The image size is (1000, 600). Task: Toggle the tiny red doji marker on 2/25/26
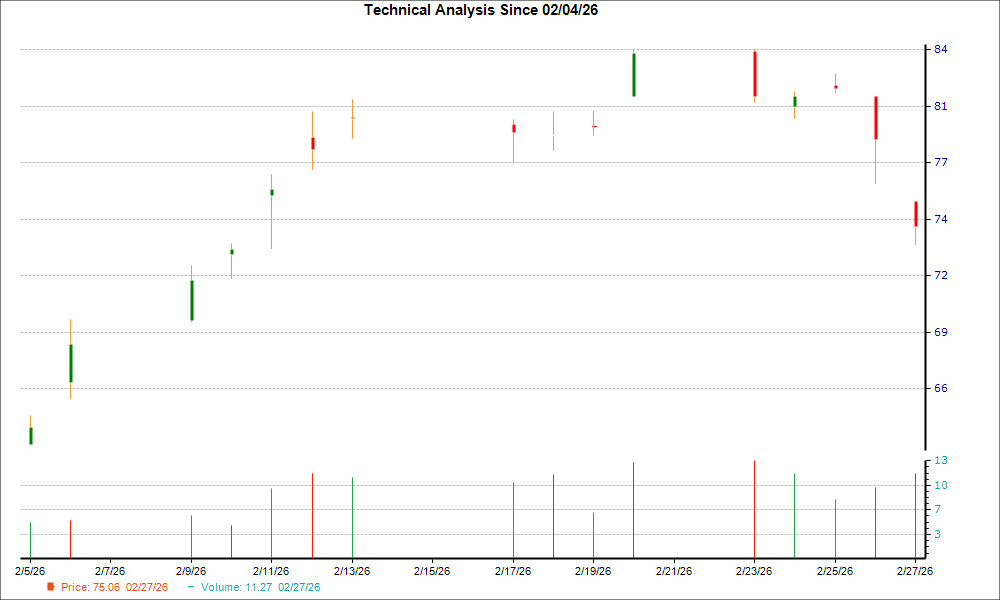(835, 88)
